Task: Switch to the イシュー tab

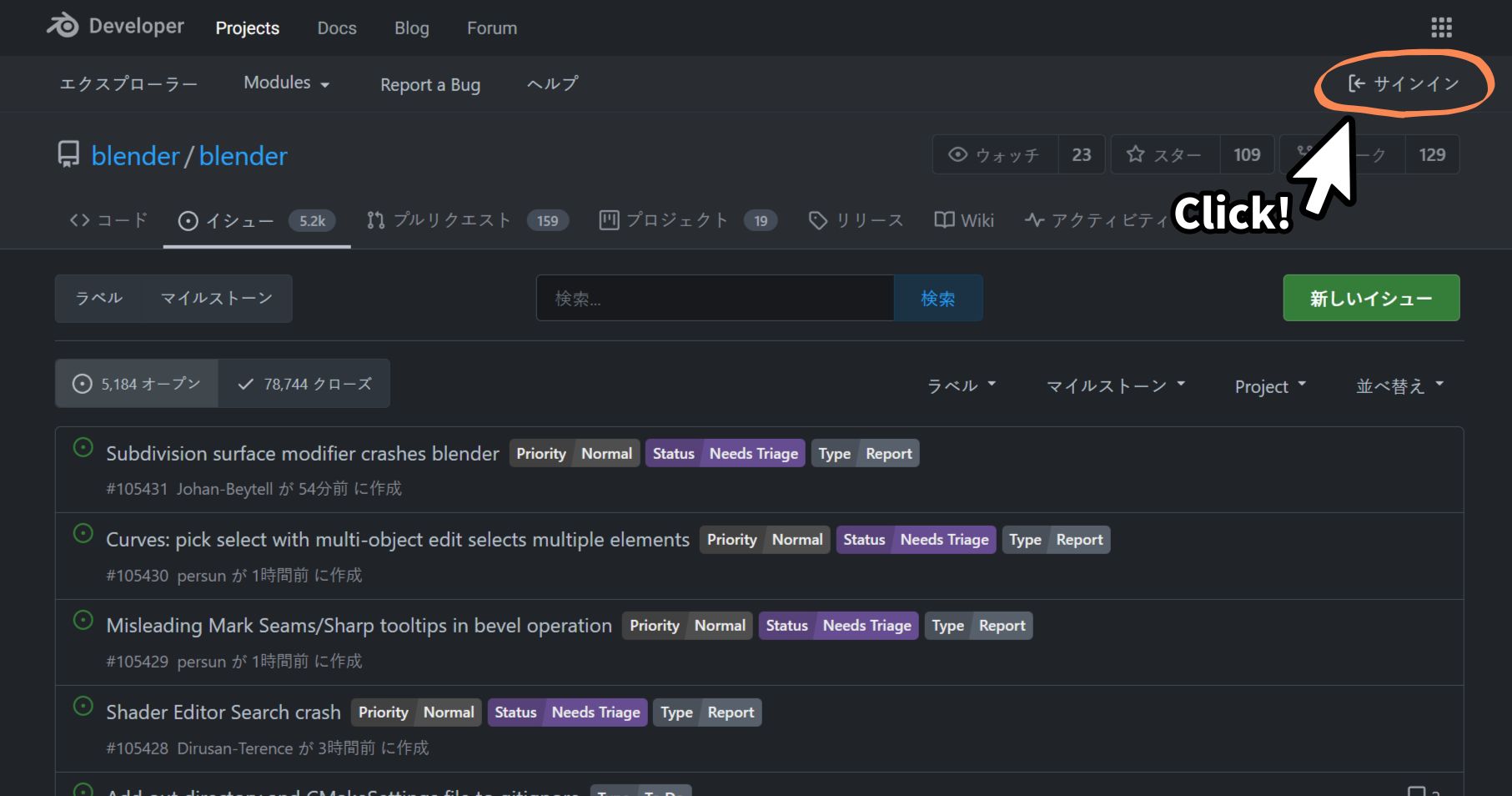Action: point(257,220)
